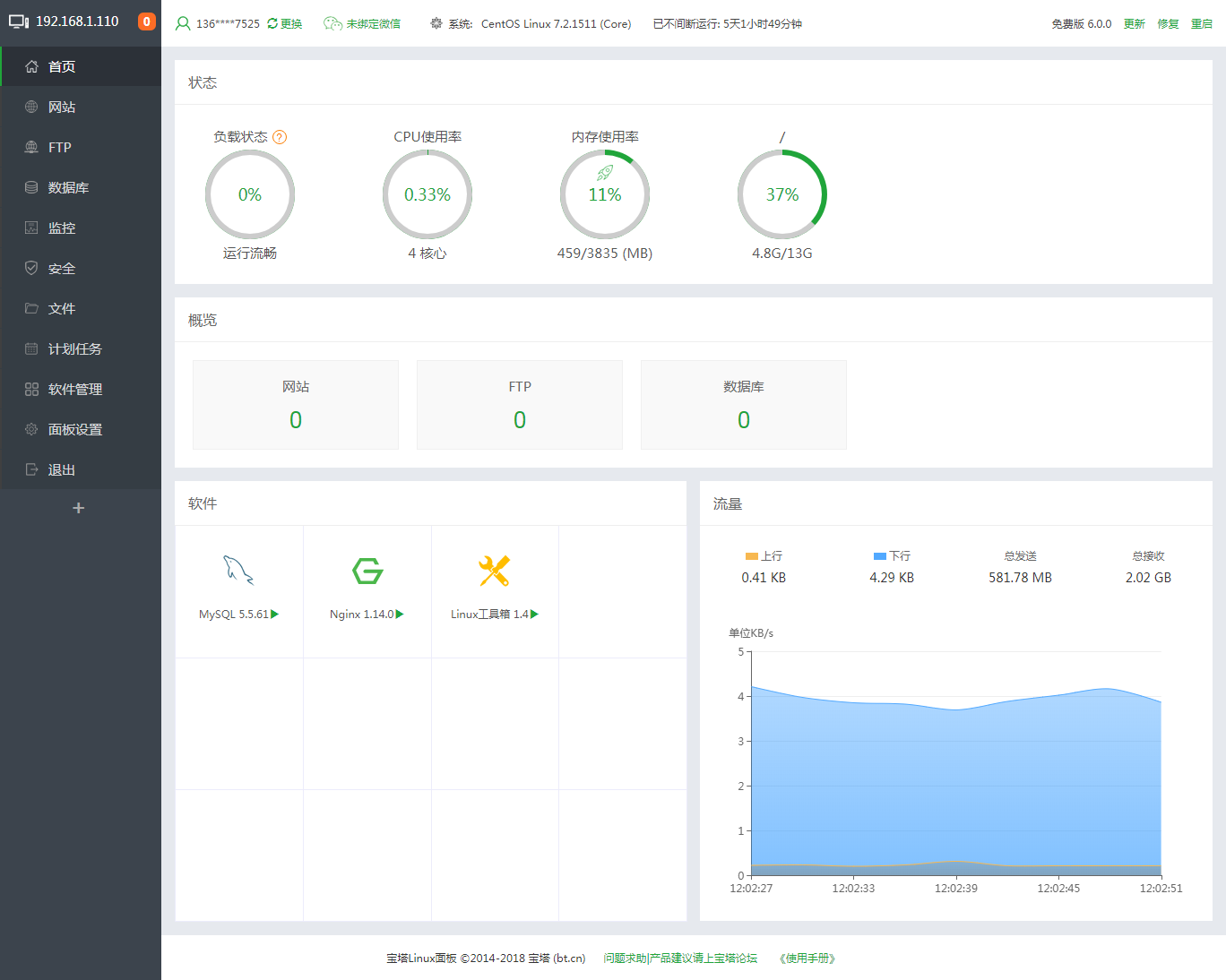Click the load status help question icon
The height and width of the screenshot is (980, 1226).
[x=280, y=137]
